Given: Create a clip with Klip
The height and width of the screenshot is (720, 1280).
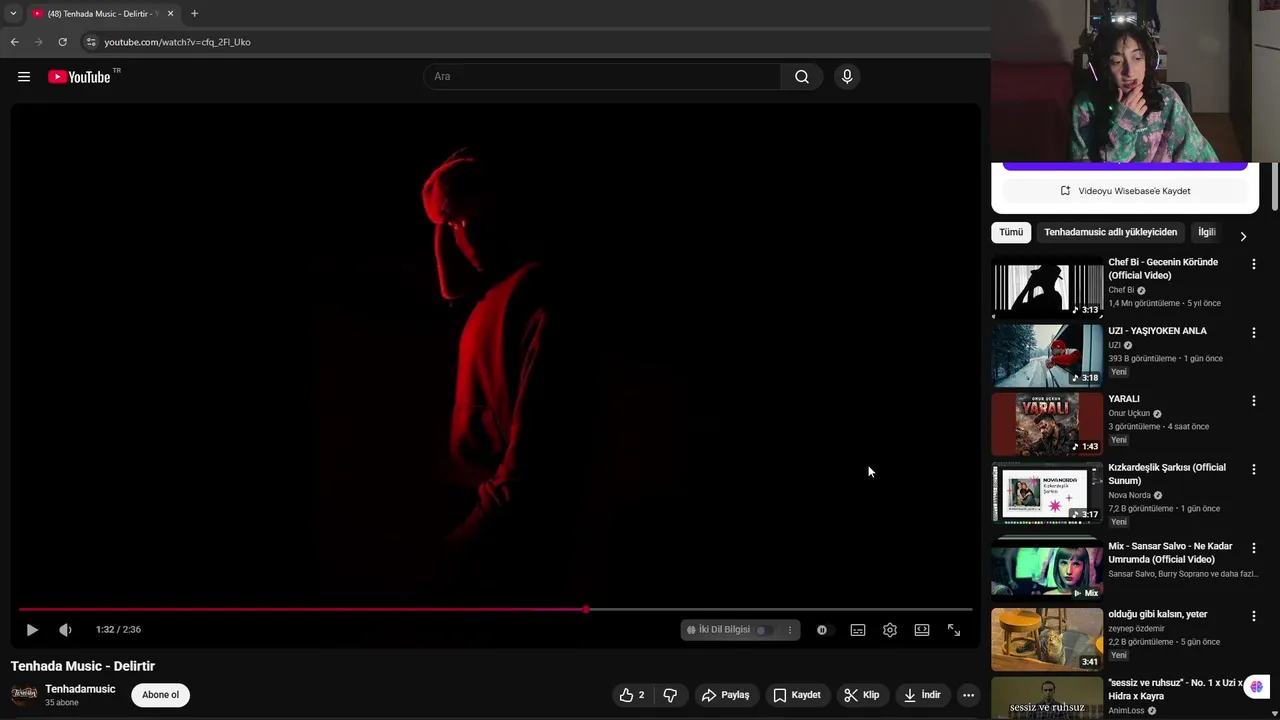Looking at the screenshot, I should [861, 695].
